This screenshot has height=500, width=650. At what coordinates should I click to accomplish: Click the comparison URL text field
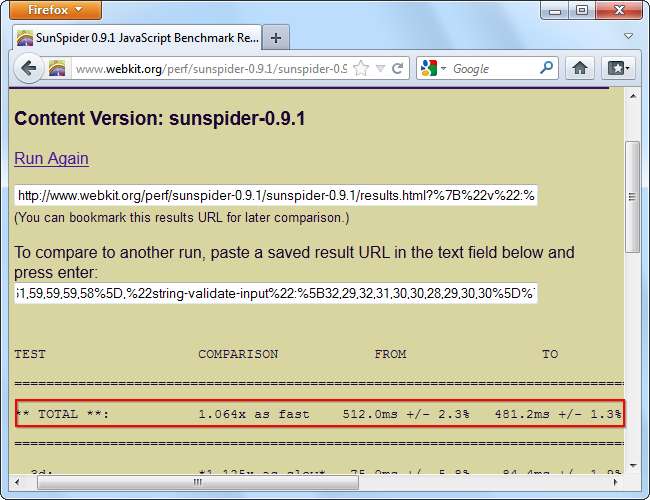[x=276, y=294]
